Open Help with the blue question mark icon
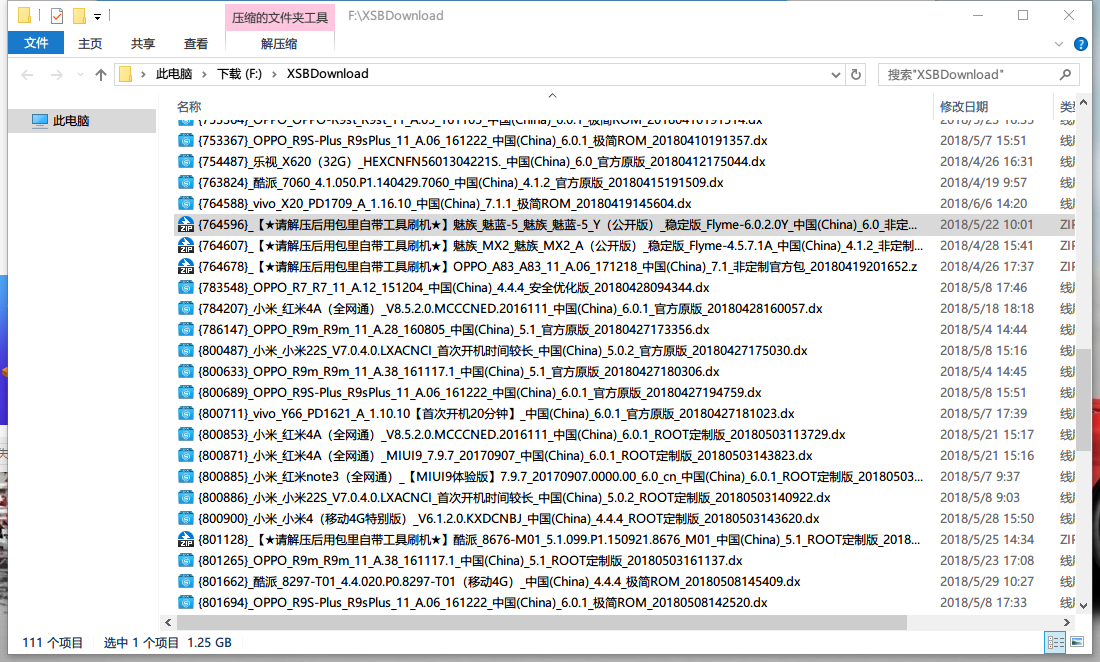This screenshot has height=662, width=1100. [1081, 44]
